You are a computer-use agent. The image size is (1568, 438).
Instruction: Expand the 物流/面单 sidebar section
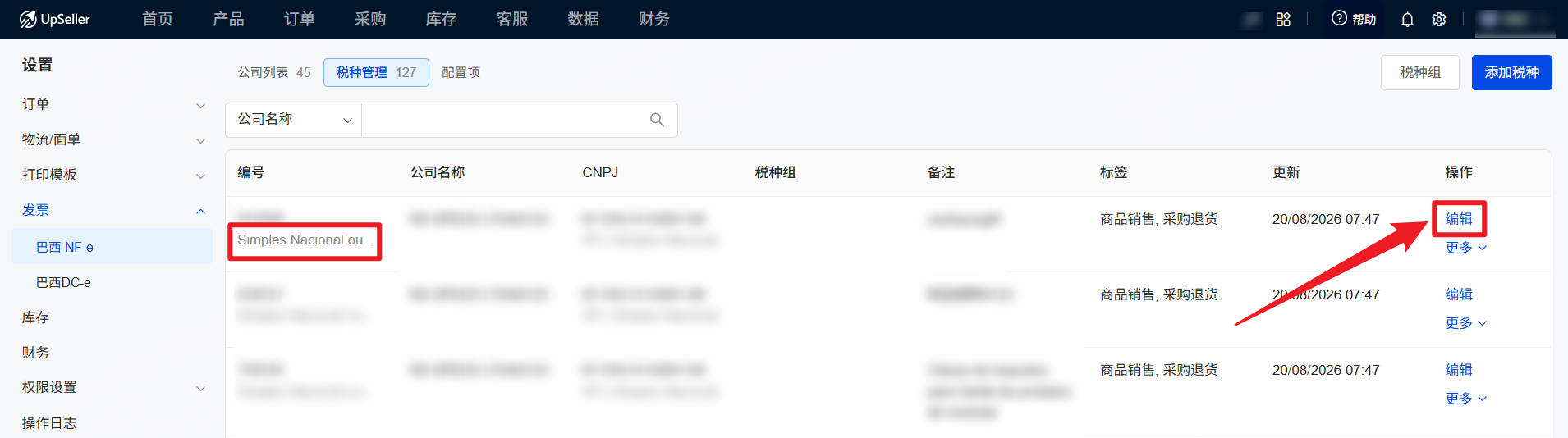coord(112,139)
